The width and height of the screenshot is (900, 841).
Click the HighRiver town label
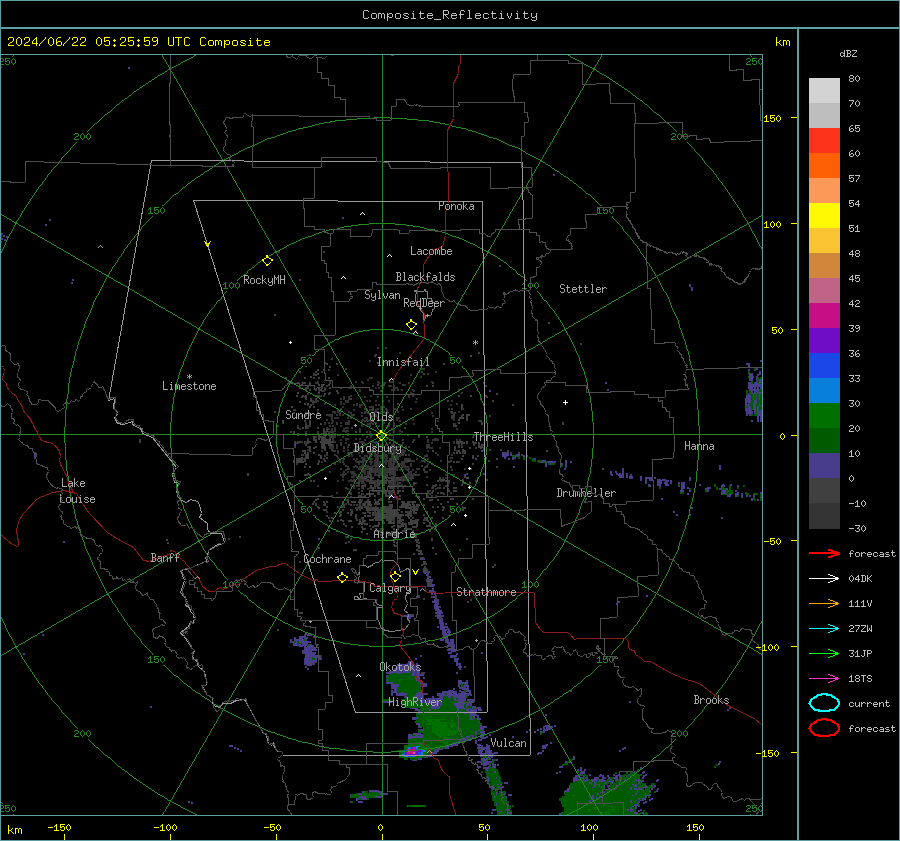pos(415,702)
